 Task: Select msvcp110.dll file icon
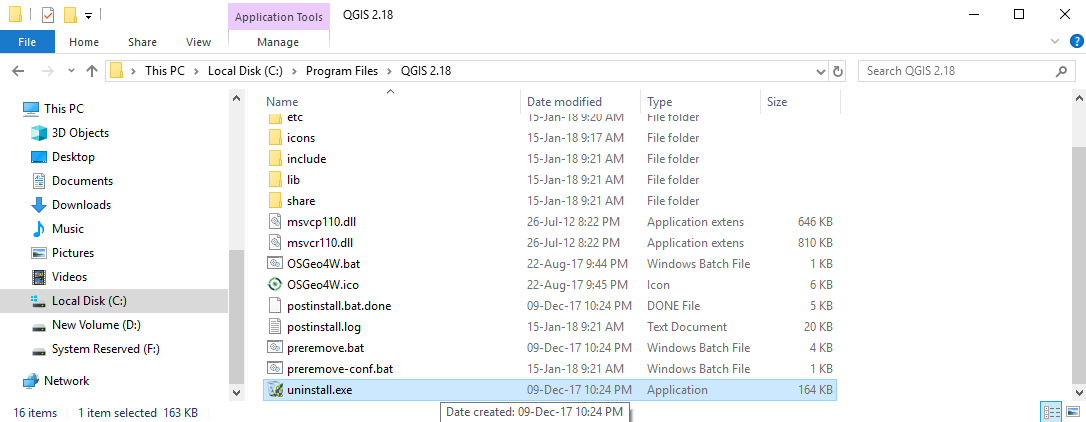pyautogui.click(x=275, y=222)
